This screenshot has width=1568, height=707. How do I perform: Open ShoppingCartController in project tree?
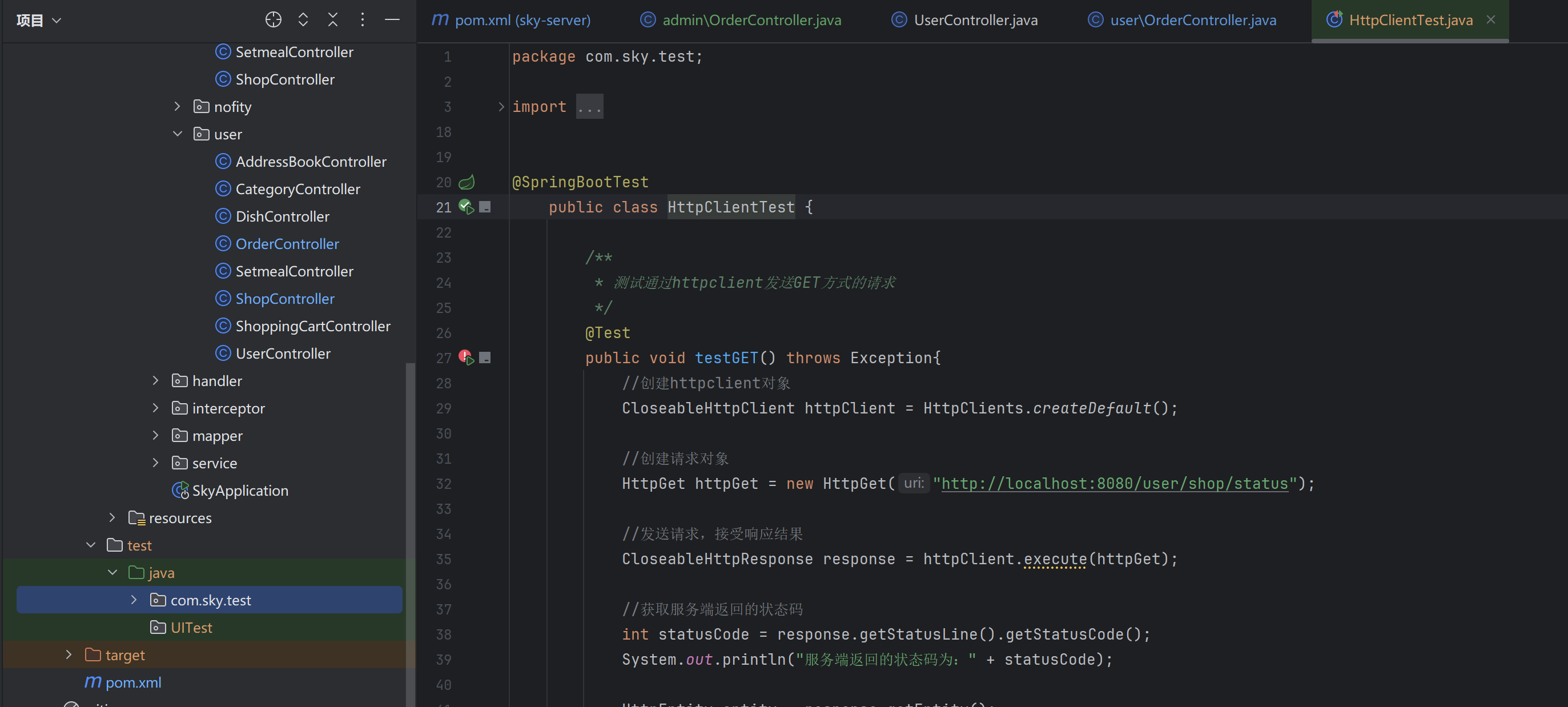pos(312,327)
